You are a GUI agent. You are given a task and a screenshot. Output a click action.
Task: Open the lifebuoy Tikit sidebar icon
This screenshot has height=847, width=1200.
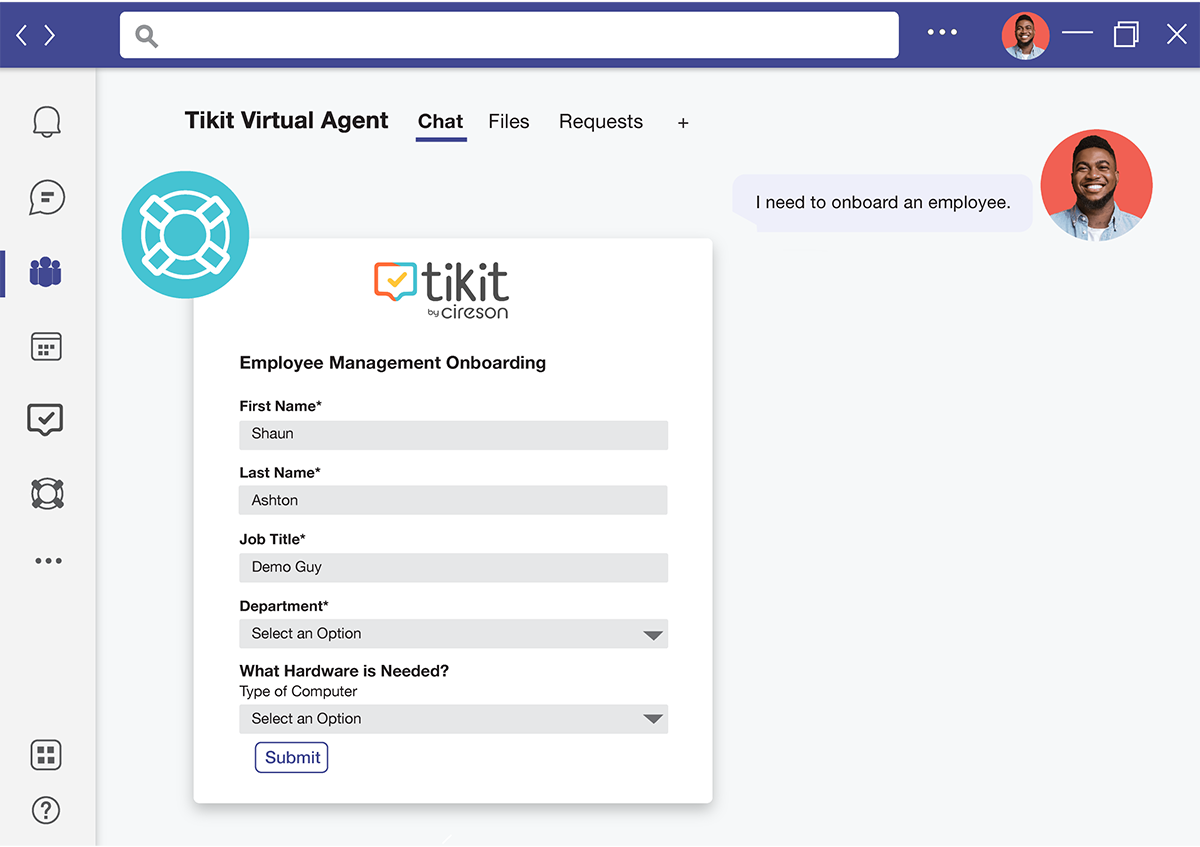coord(47,494)
